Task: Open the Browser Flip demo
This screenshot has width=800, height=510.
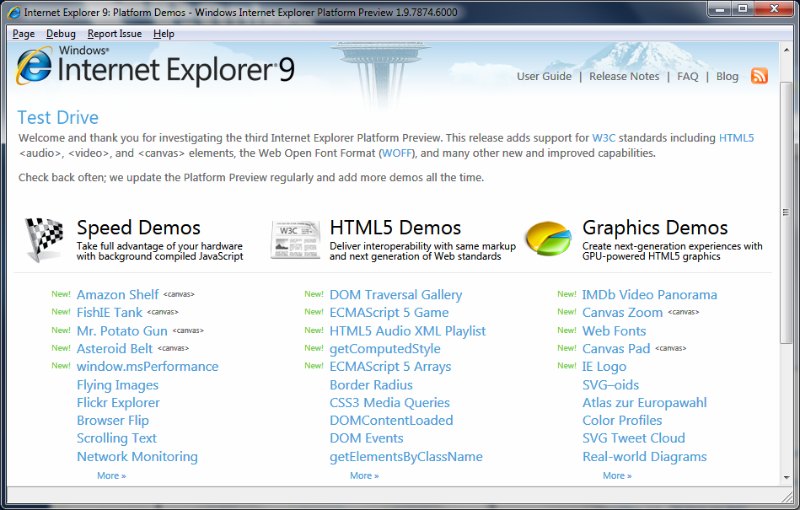Action: point(113,421)
